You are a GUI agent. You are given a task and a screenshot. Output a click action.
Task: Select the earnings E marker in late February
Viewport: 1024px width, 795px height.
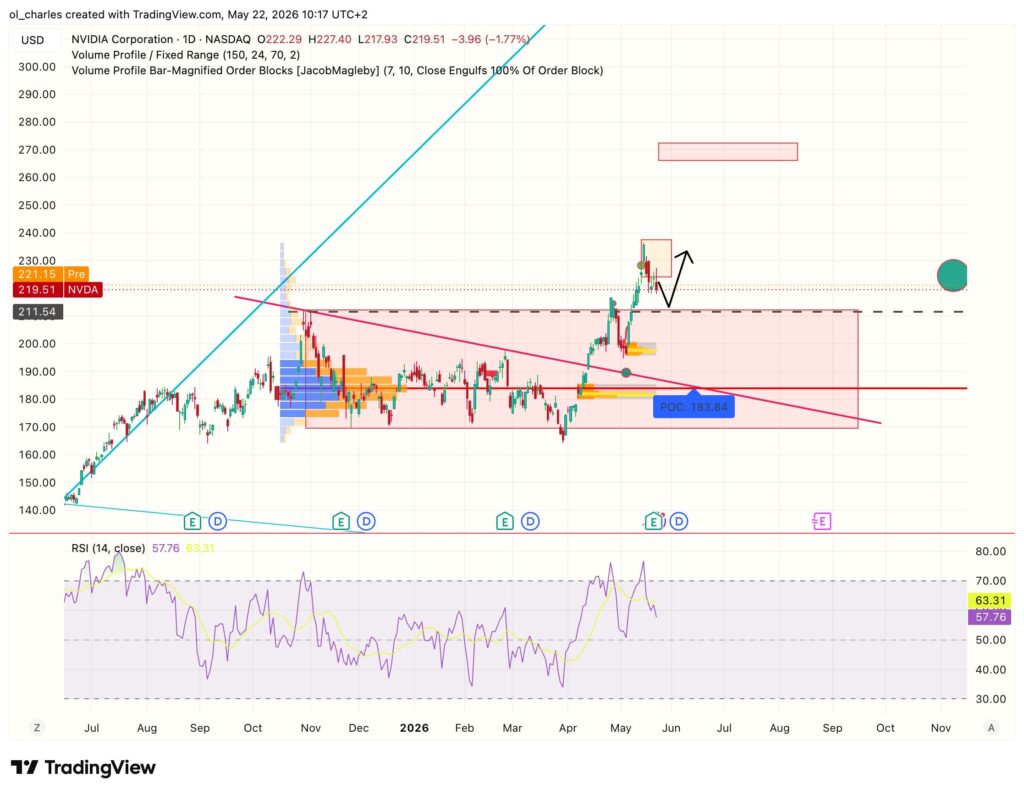[504, 521]
